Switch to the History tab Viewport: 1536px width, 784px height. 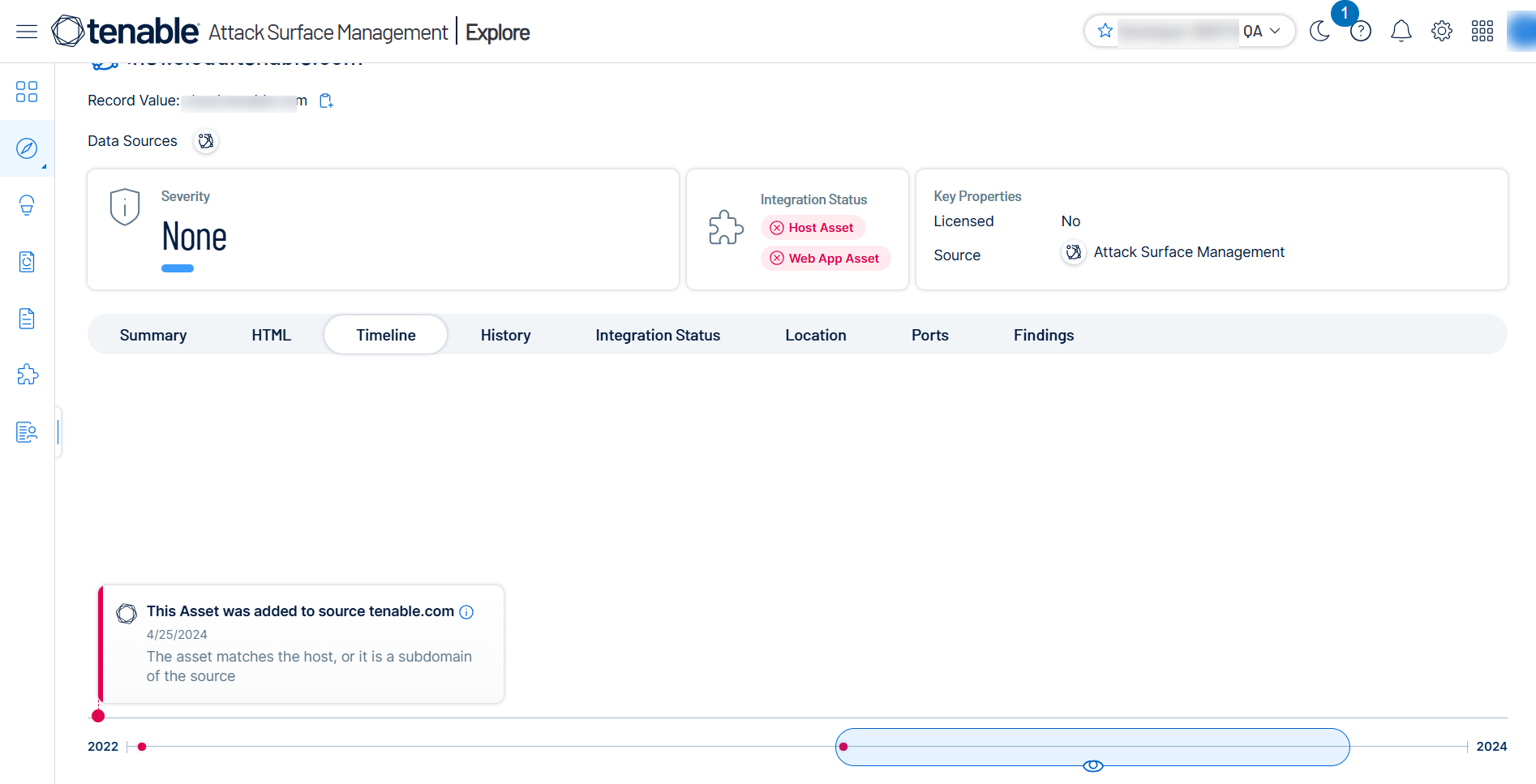505,335
